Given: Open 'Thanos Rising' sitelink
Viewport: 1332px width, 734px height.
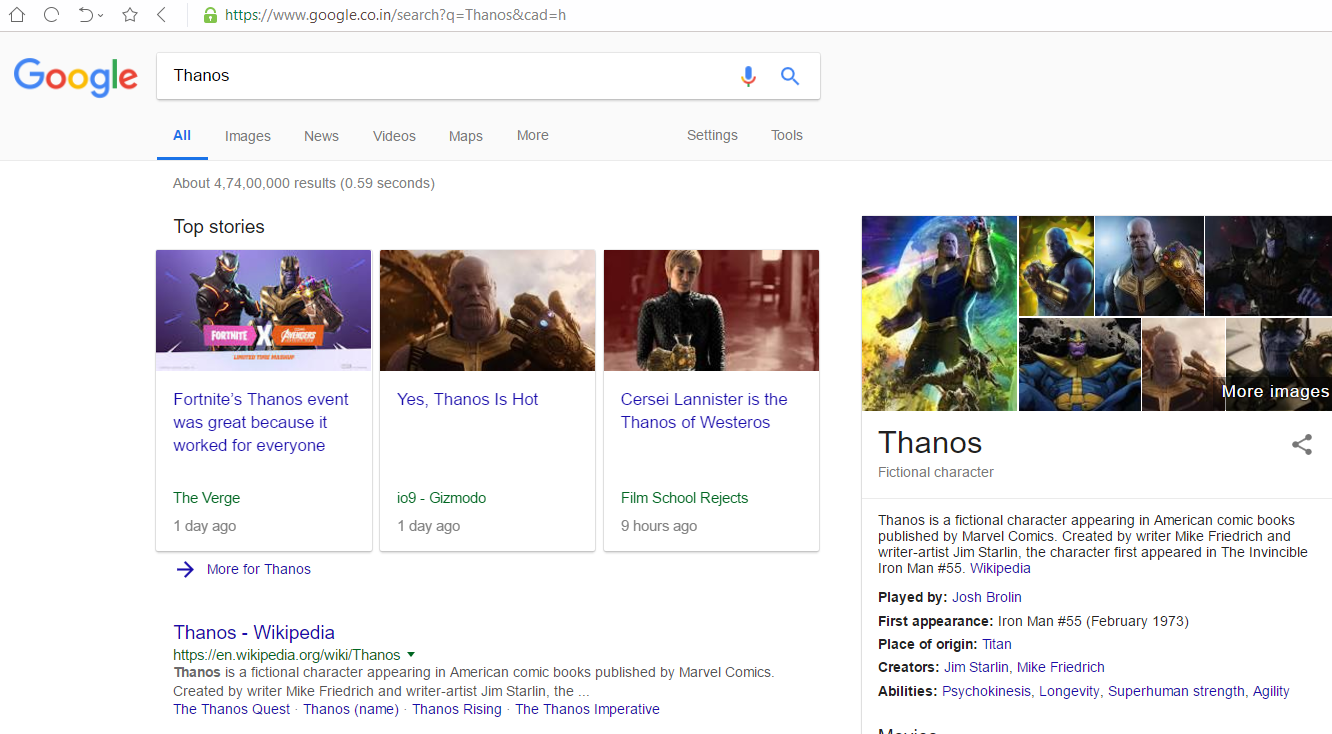Looking at the screenshot, I should pos(457,709).
